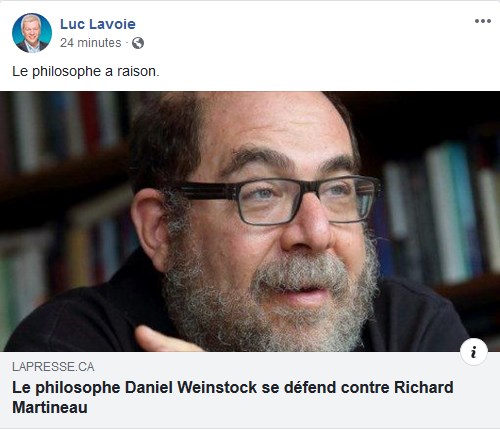Click the LAPRESSE.CA source label
Image resolution: width=500 pixels, height=430 pixels.
coord(53,367)
